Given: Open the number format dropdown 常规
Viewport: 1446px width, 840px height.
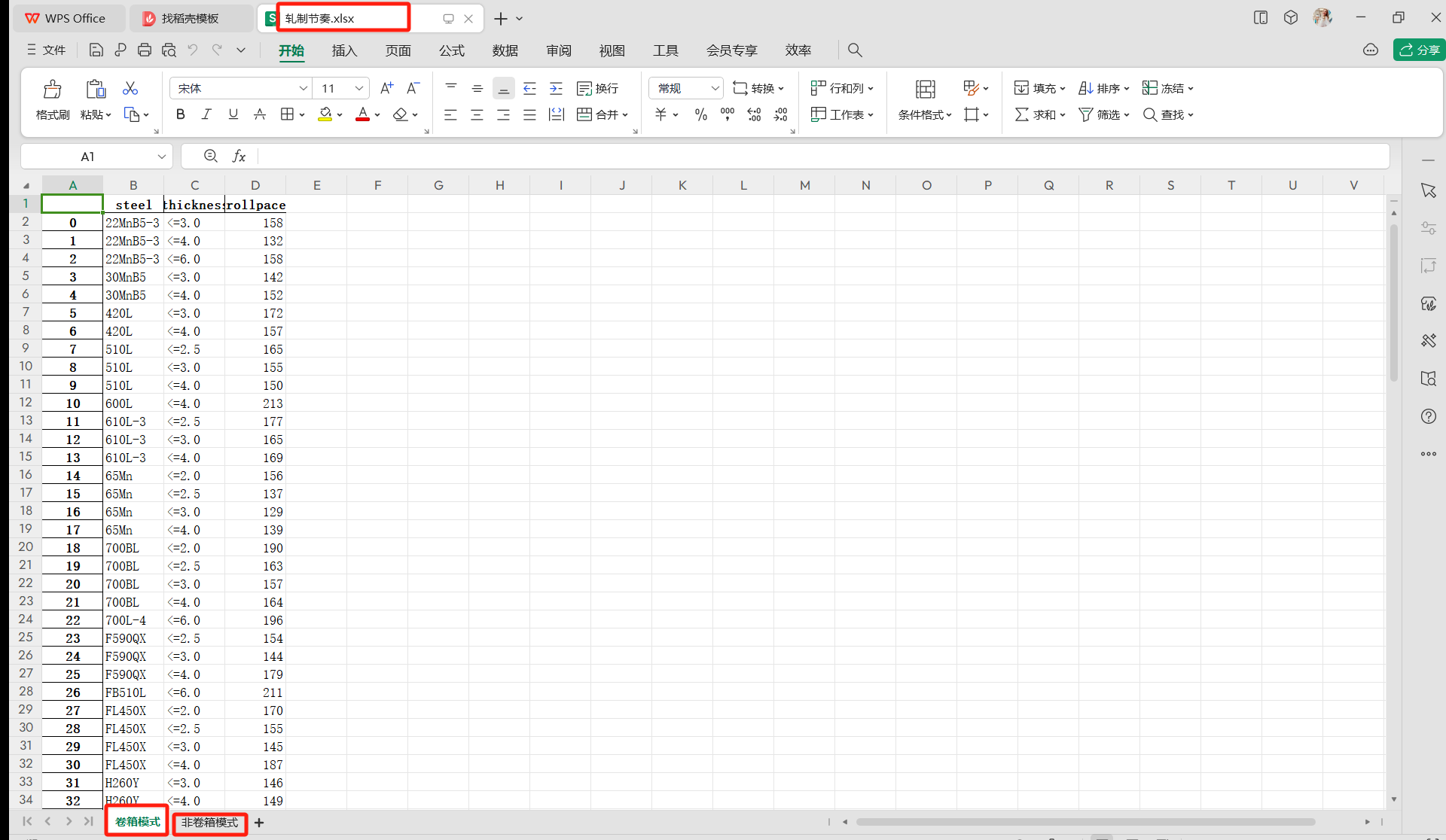Looking at the screenshot, I should pos(715,88).
